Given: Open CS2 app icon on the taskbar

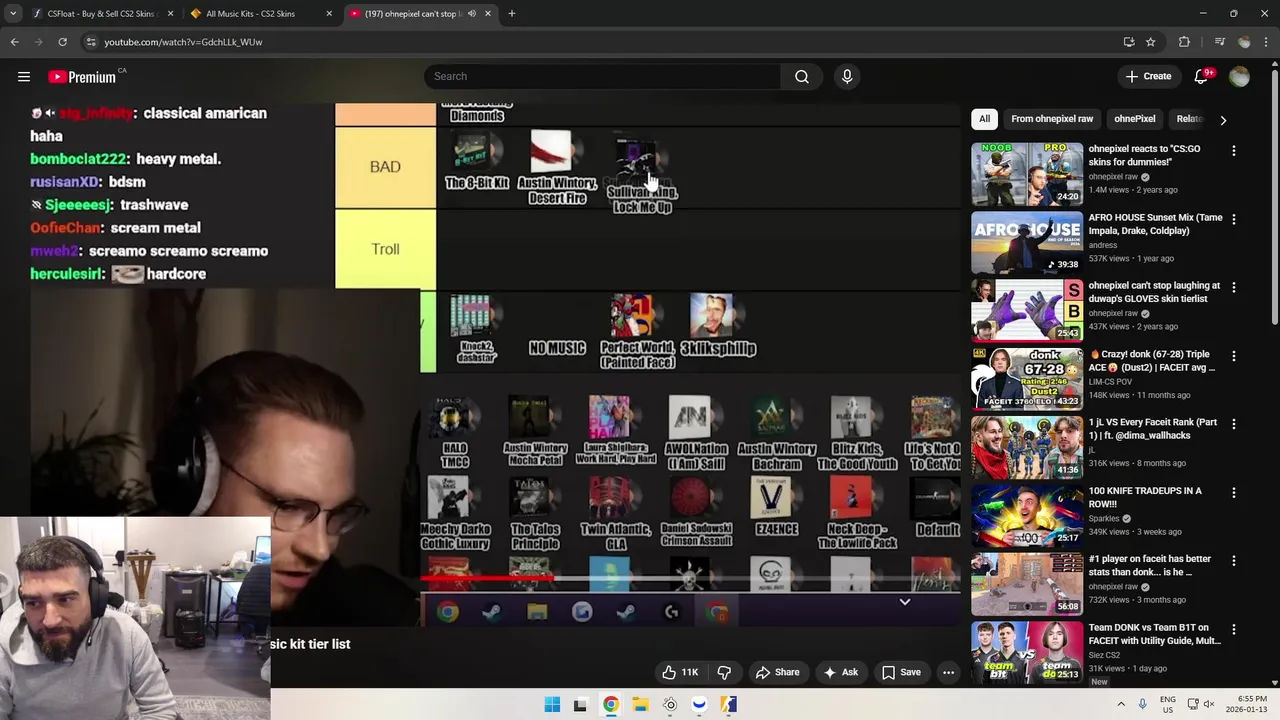Looking at the screenshot, I should (x=728, y=705).
